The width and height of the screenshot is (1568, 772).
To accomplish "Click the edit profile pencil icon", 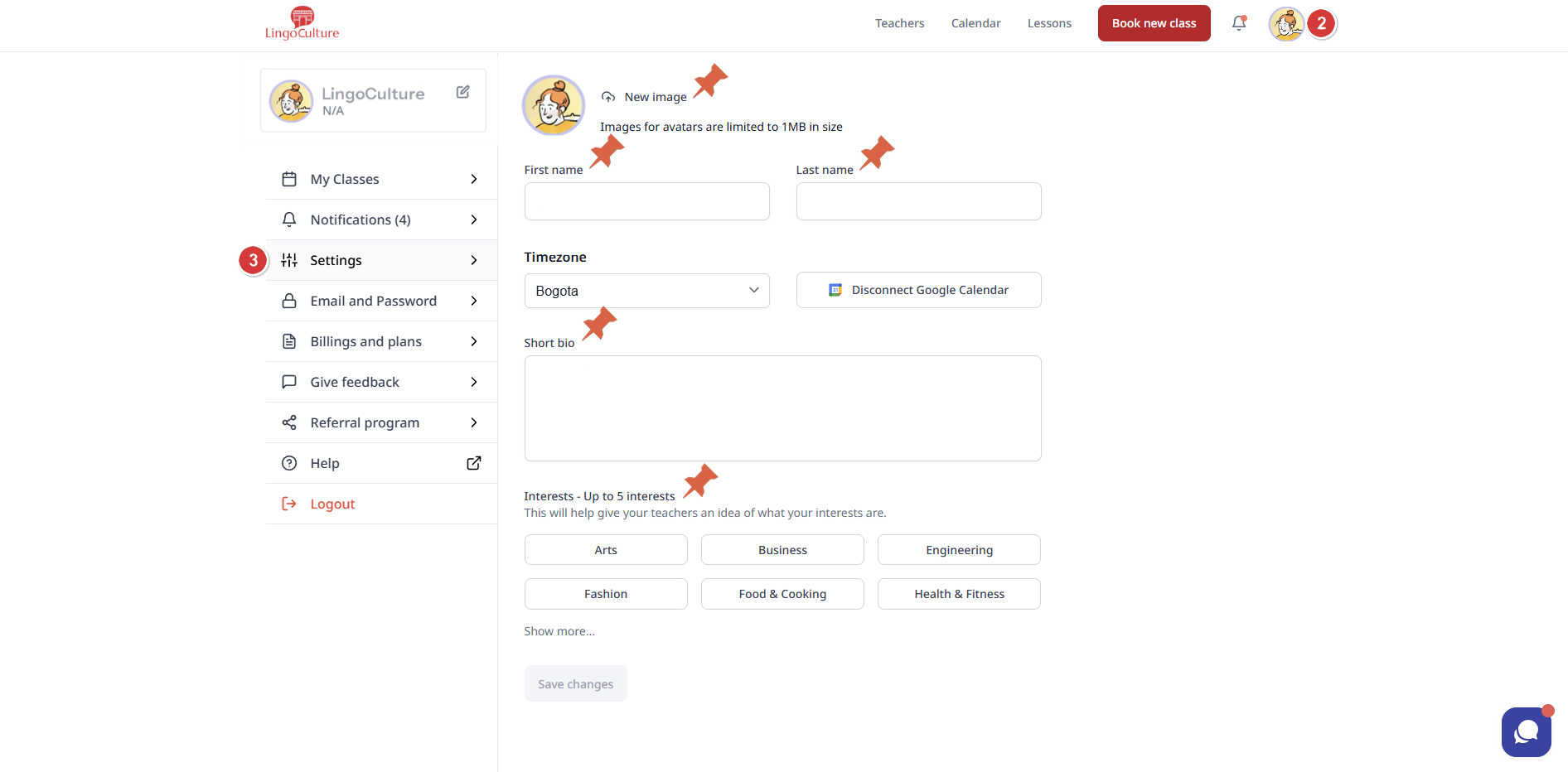I will tap(463, 92).
